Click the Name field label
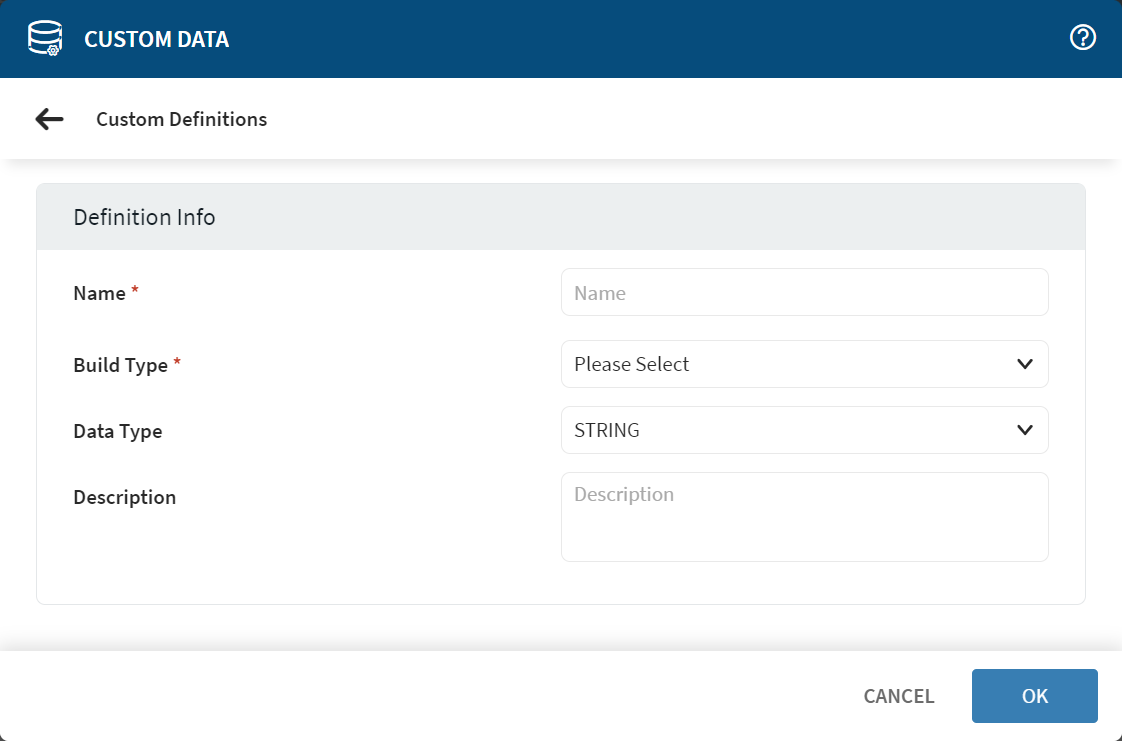Image resolution: width=1122 pixels, height=741 pixels. (100, 293)
